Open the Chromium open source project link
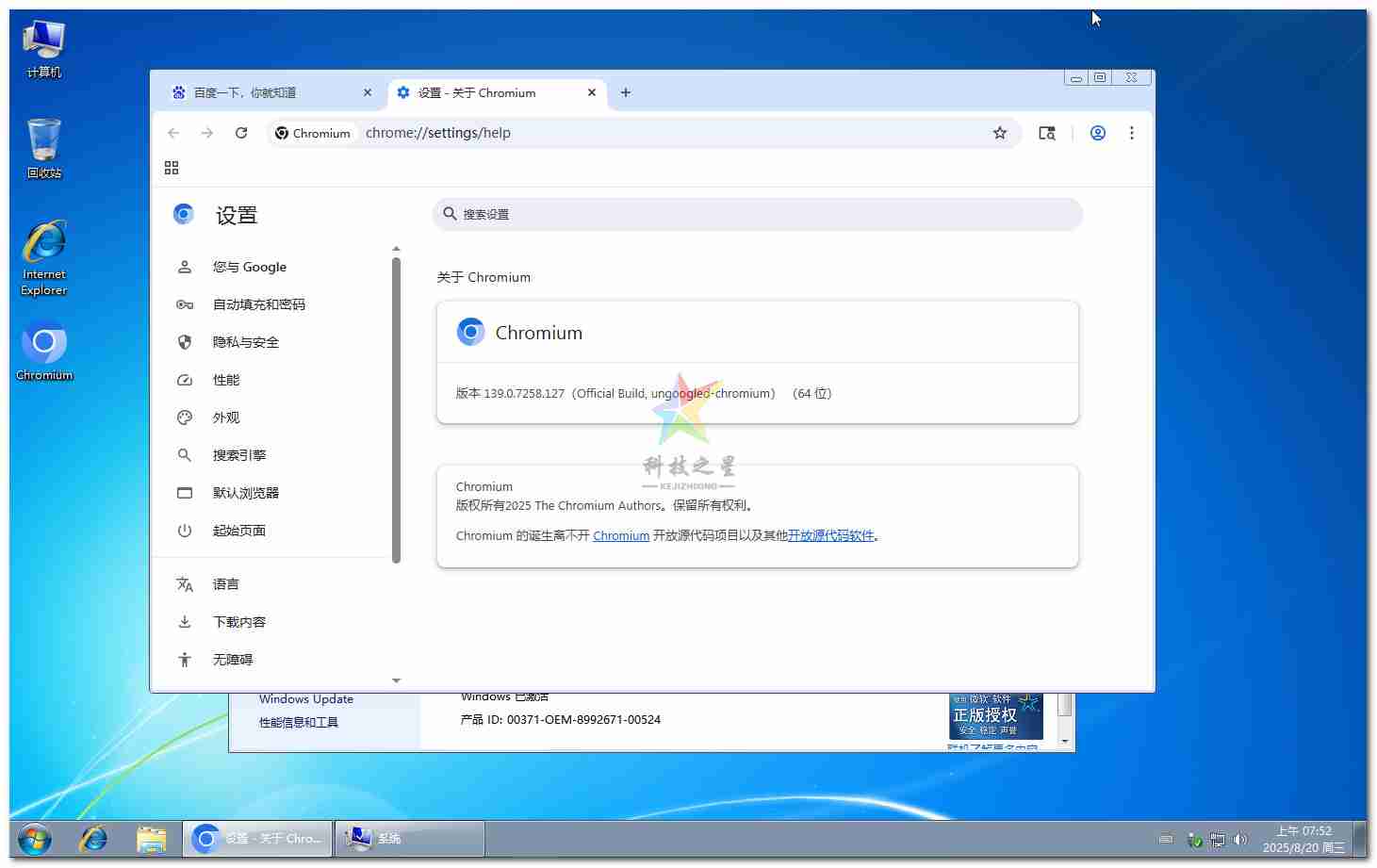The width and height of the screenshot is (1377, 868). (620, 535)
